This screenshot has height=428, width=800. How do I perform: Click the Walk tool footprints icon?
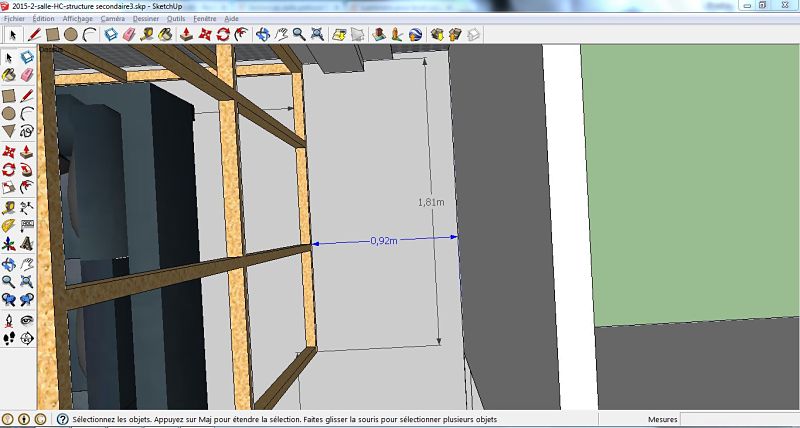[x=9, y=339]
